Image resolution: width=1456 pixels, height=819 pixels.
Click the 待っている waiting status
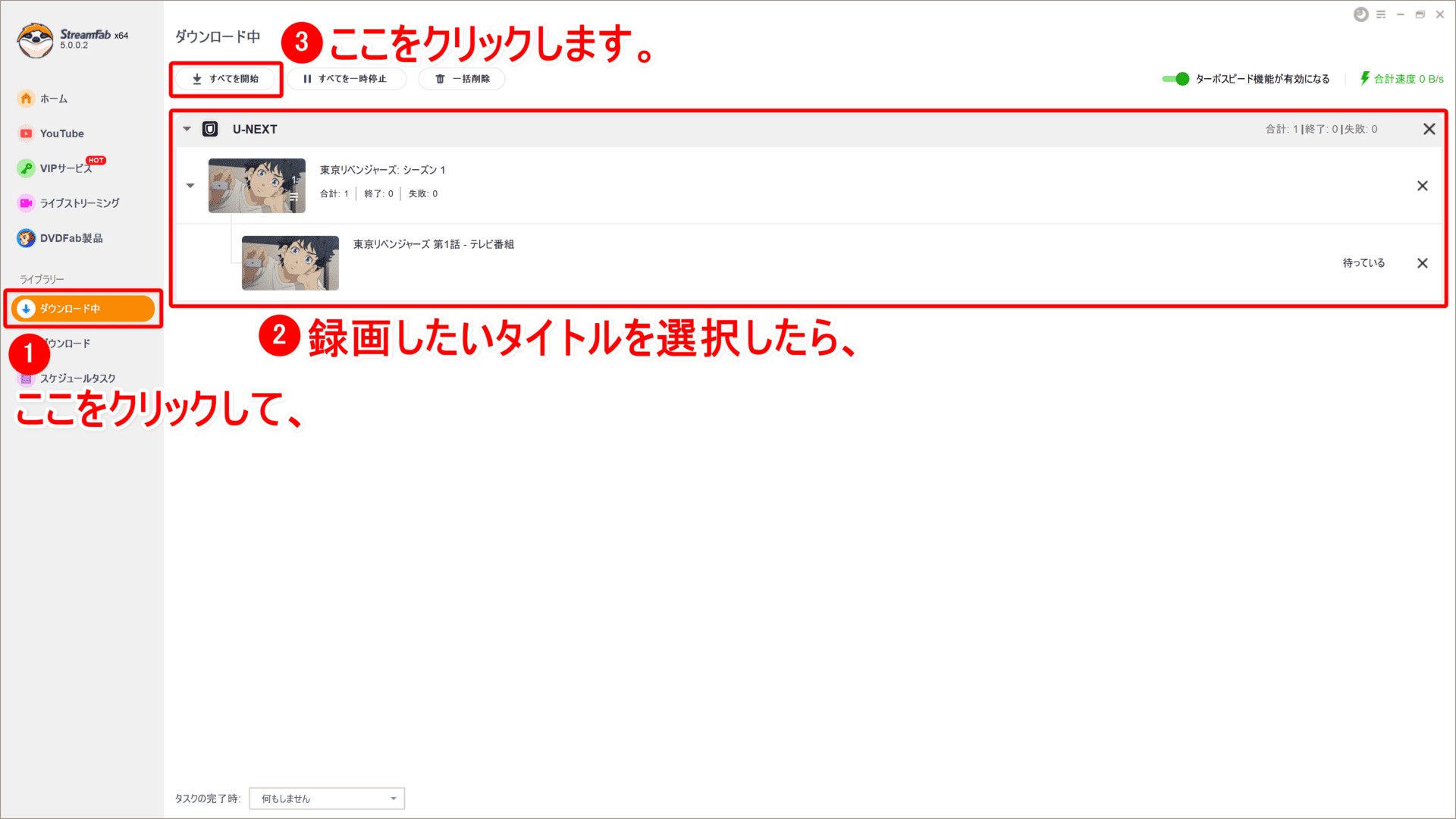pyautogui.click(x=1363, y=263)
